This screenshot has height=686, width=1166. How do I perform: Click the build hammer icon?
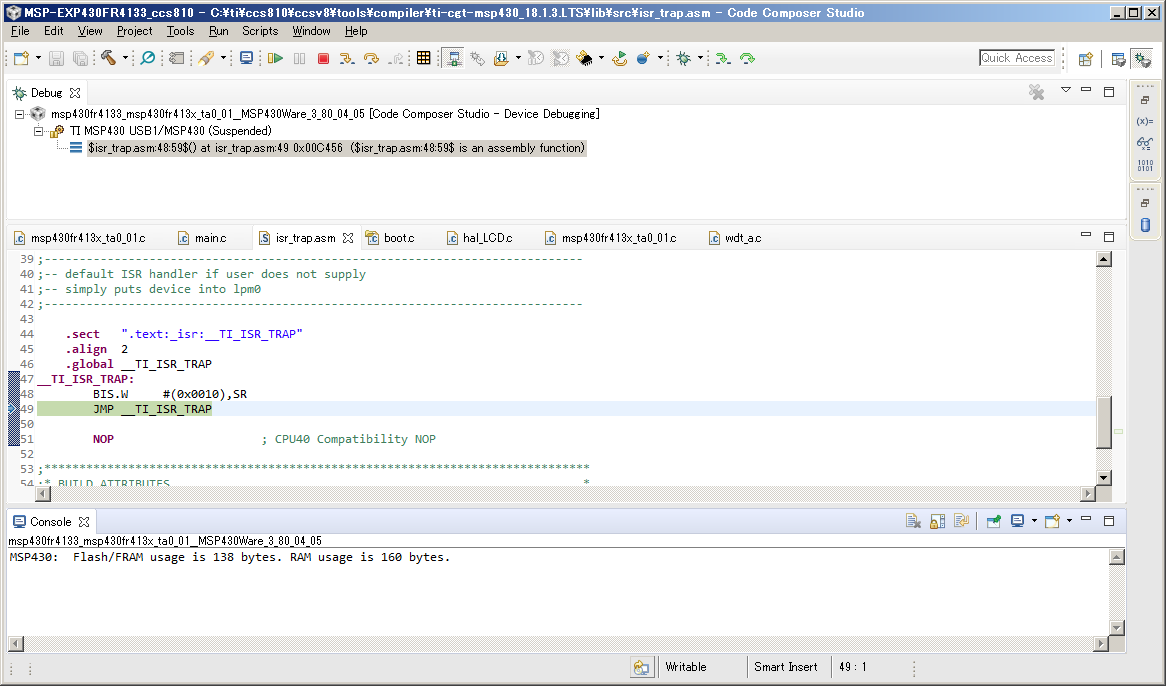click(x=108, y=59)
